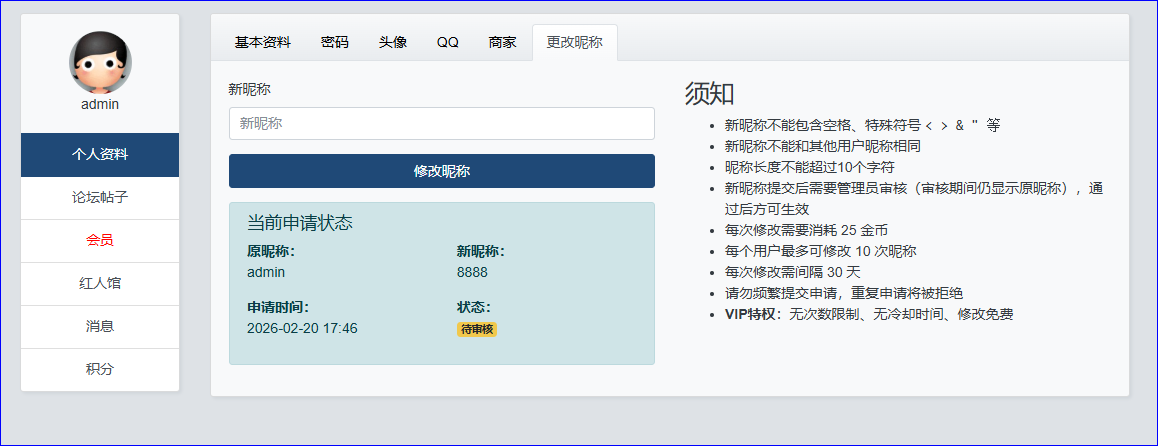Open 消息 in the sidebar
The height and width of the screenshot is (446, 1158).
[x=100, y=326]
